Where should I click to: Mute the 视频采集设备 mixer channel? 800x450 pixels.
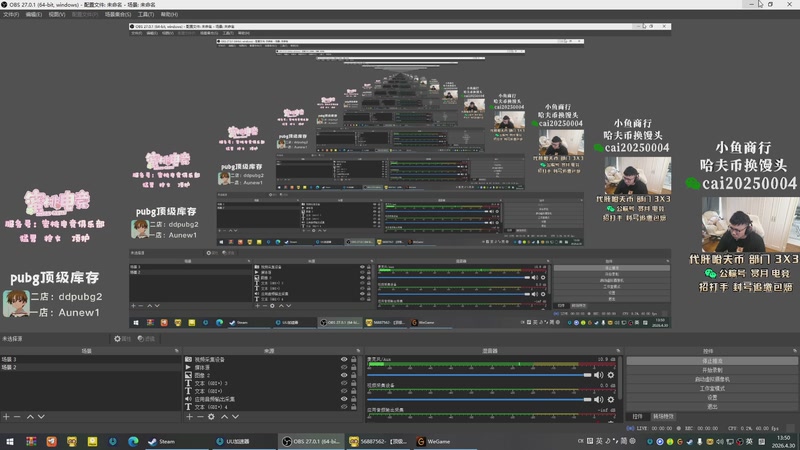tap(598, 399)
